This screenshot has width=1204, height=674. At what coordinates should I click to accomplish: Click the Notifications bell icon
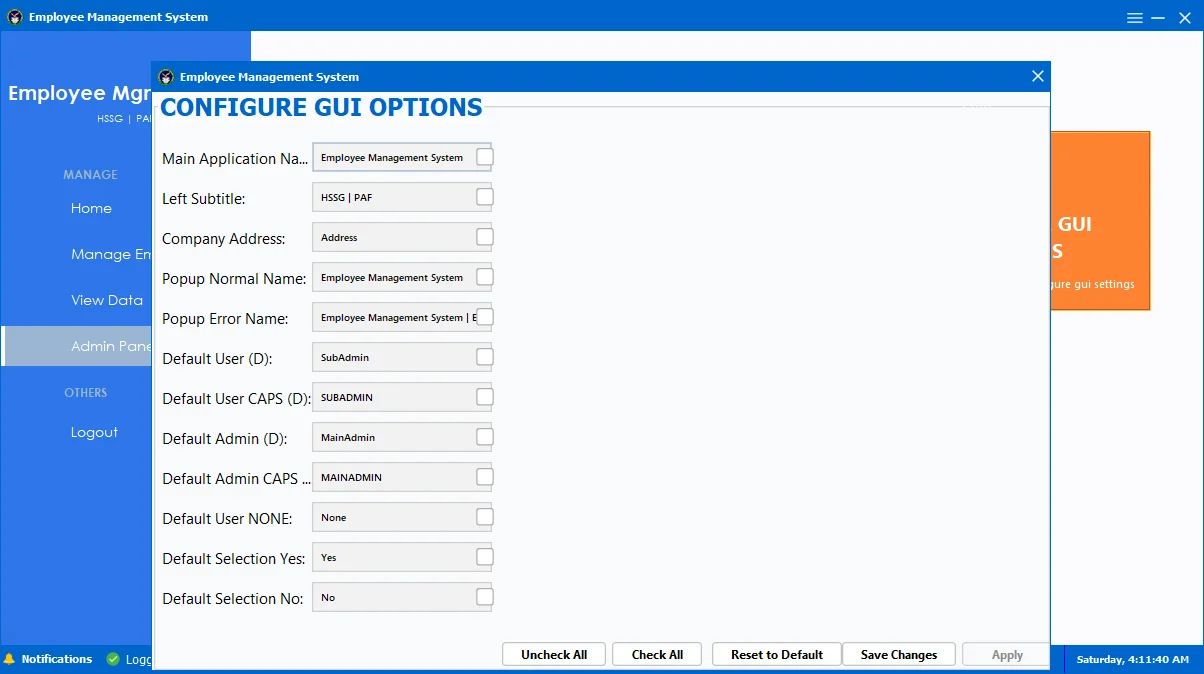[x=9, y=659]
